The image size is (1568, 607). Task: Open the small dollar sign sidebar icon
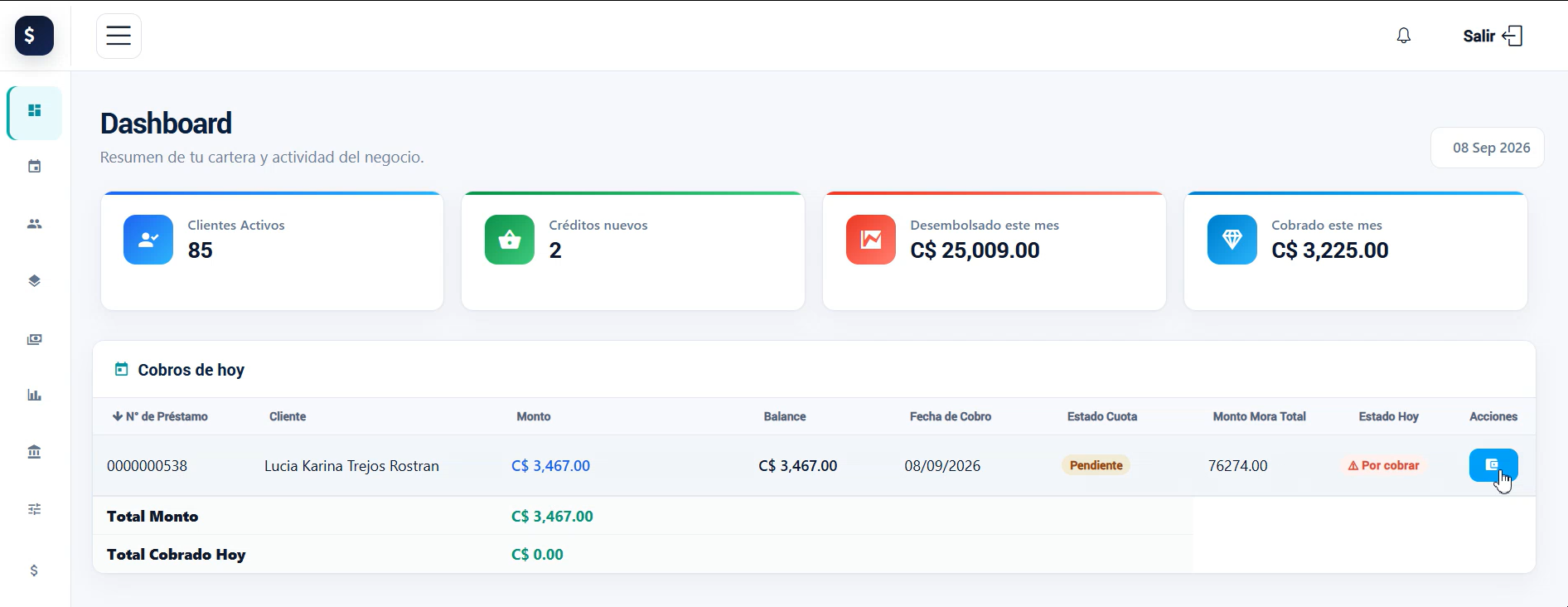click(x=34, y=571)
